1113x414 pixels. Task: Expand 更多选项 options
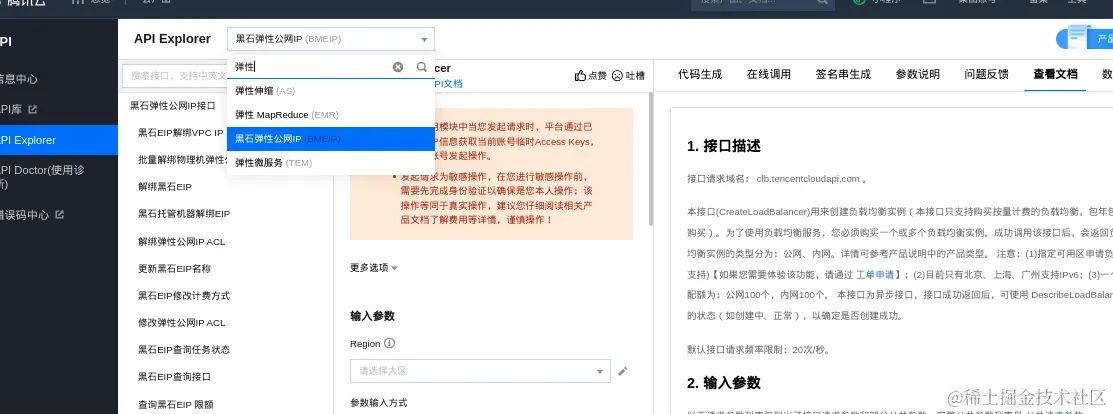[x=374, y=268]
